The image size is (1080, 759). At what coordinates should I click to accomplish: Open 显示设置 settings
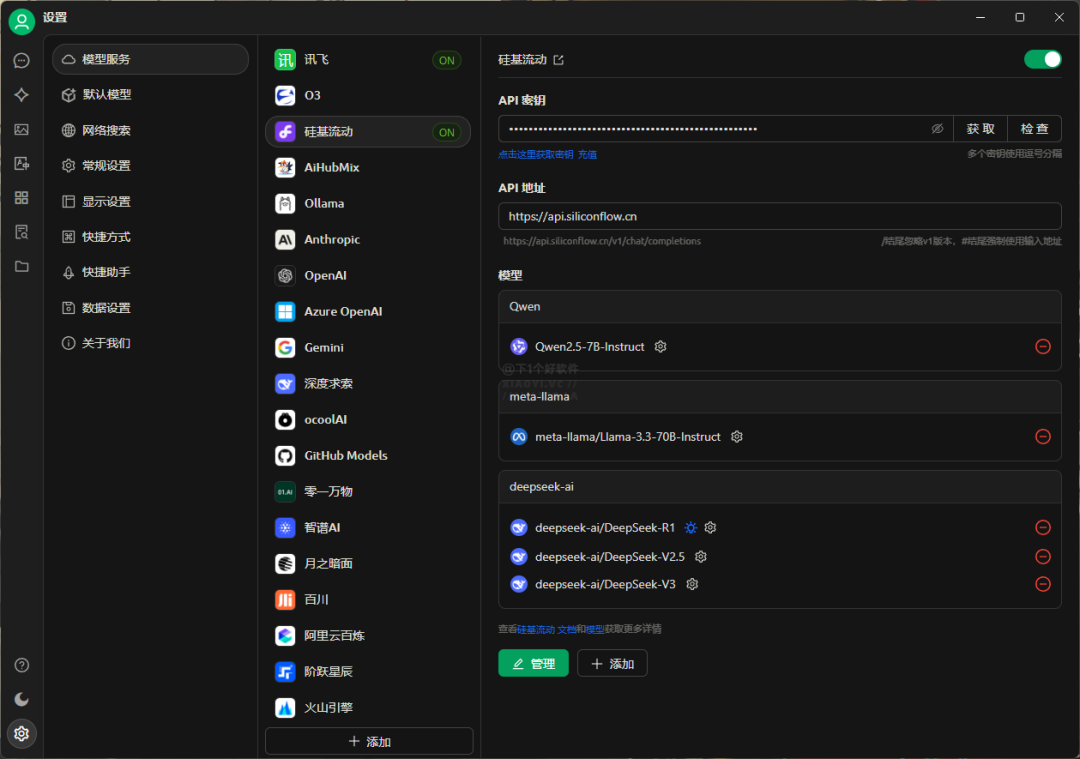[150, 201]
